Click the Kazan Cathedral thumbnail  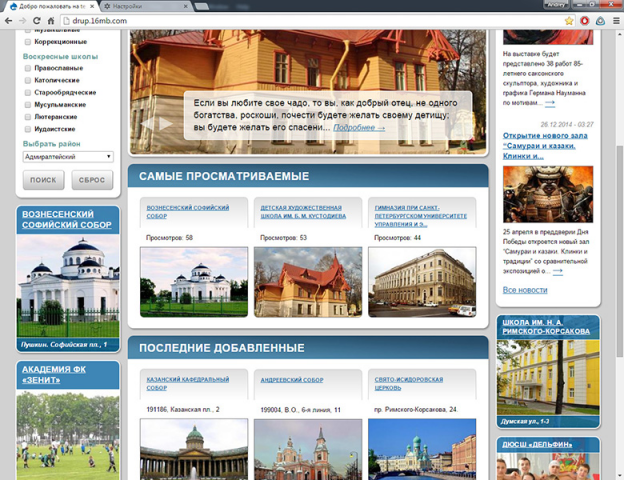[194, 449]
